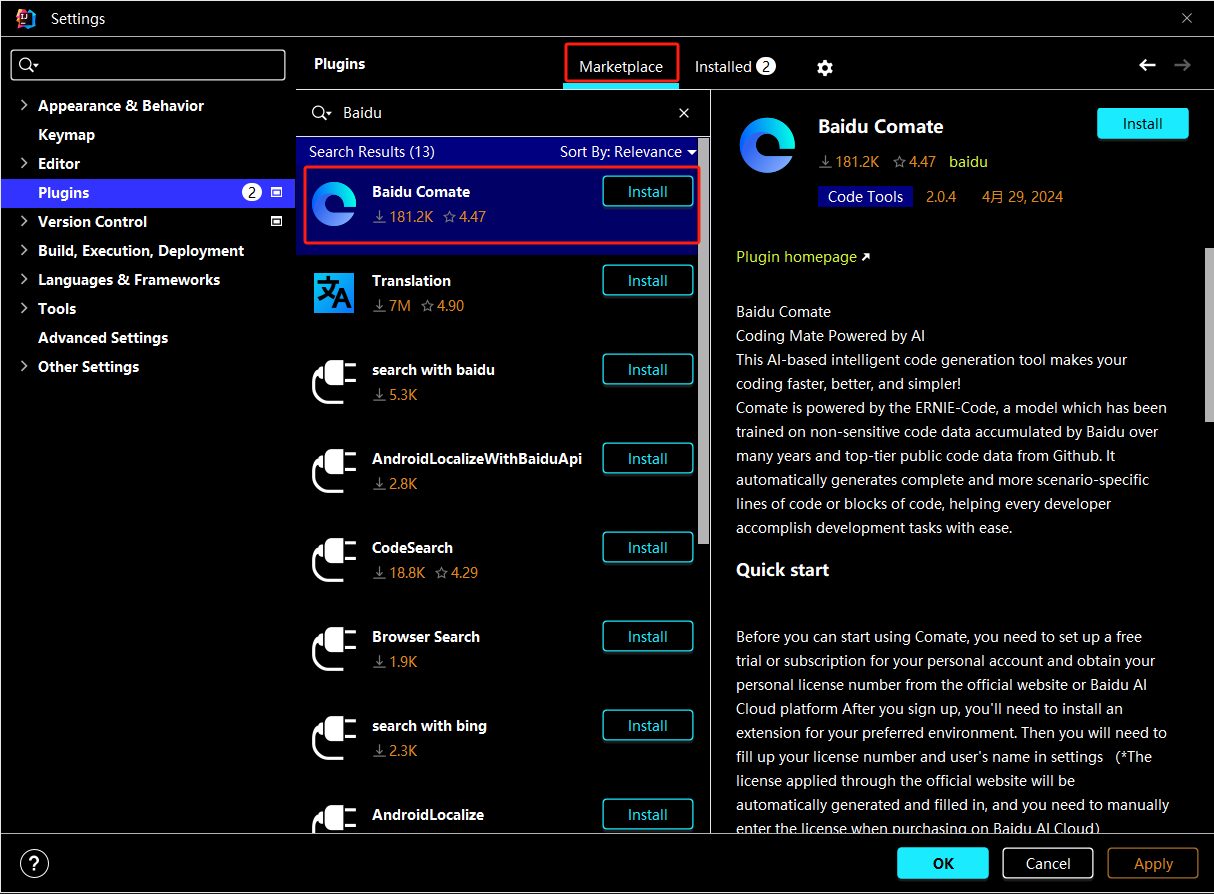Click the Baidu Comate list icon
This screenshot has width=1214, height=894.
334,204
